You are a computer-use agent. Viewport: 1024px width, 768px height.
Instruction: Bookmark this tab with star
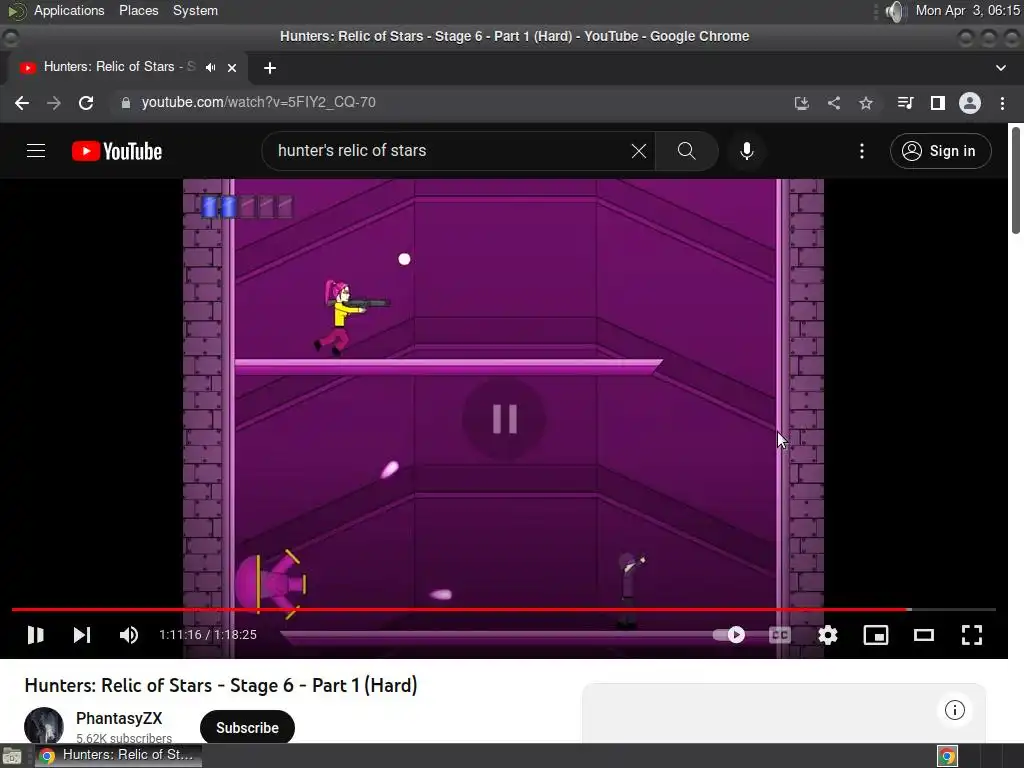pyautogui.click(x=866, y=103)
